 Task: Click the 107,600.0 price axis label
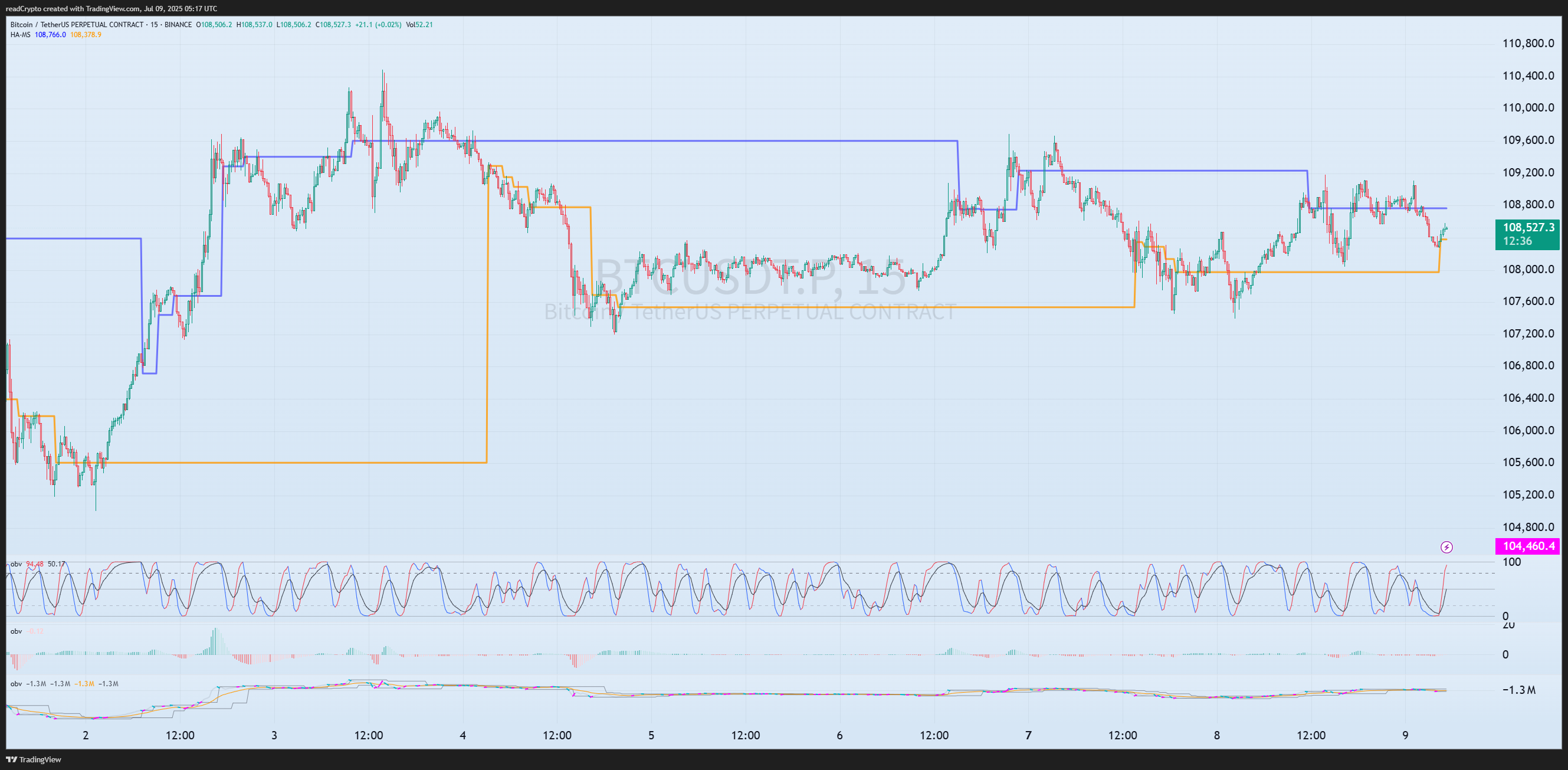tap(1528, 302)
